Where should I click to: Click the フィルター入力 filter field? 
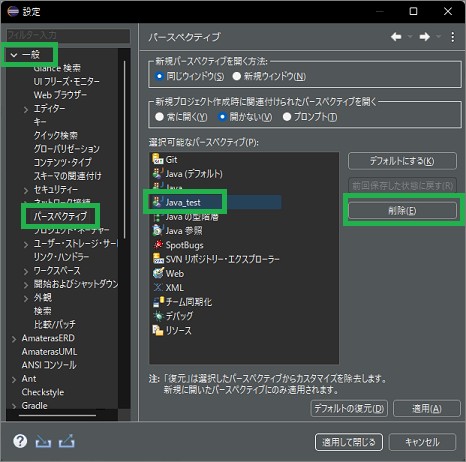coord(68,36)
